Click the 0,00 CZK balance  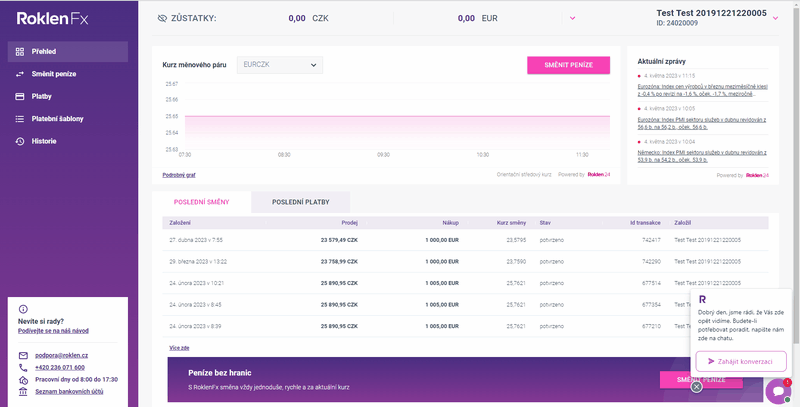click(309, 18)
